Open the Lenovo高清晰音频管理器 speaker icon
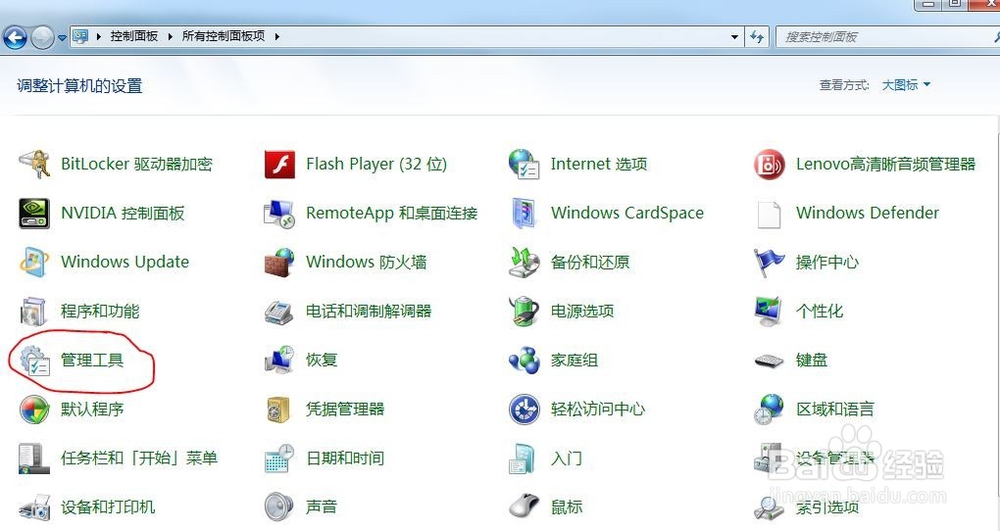 (769, 164)
